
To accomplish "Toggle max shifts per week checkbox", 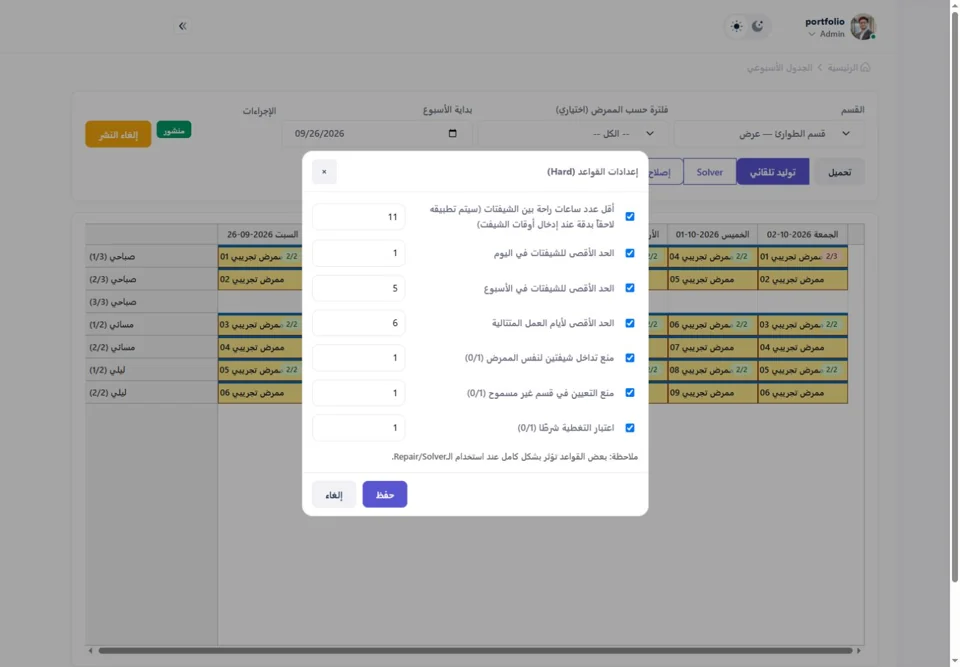I will click(630, 288).
